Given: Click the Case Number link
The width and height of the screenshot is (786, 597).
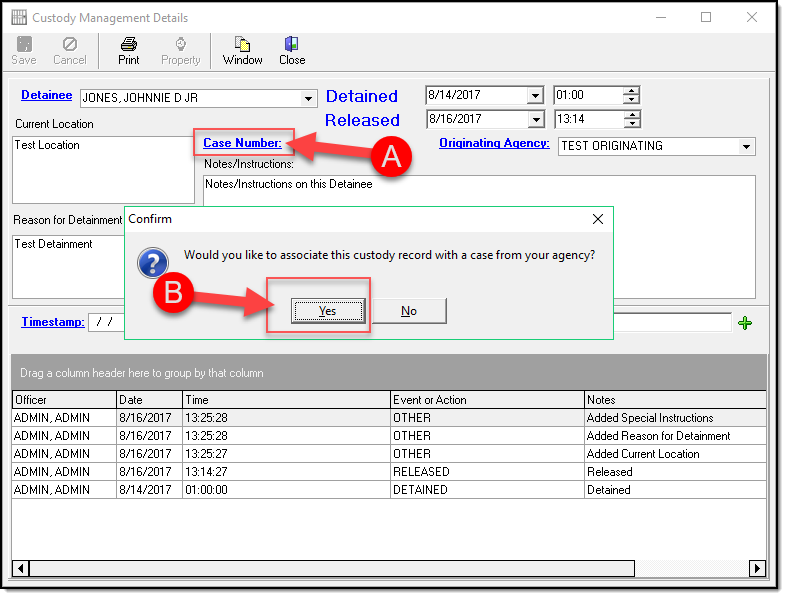Looking at the screenshot, I should click(243, 143).
